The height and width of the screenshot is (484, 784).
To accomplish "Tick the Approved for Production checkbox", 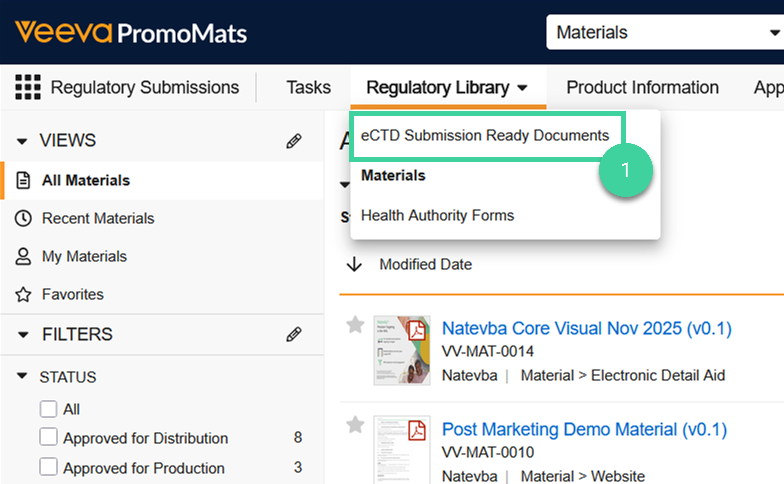I will [48, 467].
